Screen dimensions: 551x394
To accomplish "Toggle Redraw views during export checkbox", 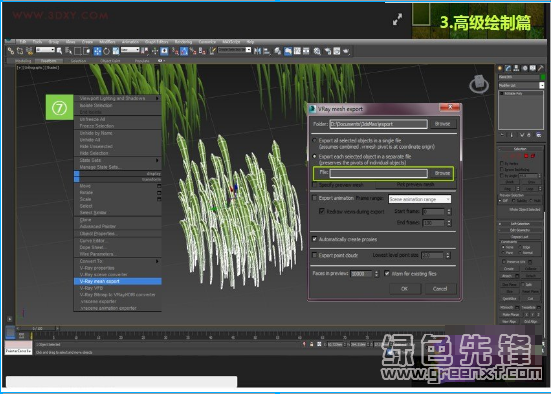I will click(322, 211).
